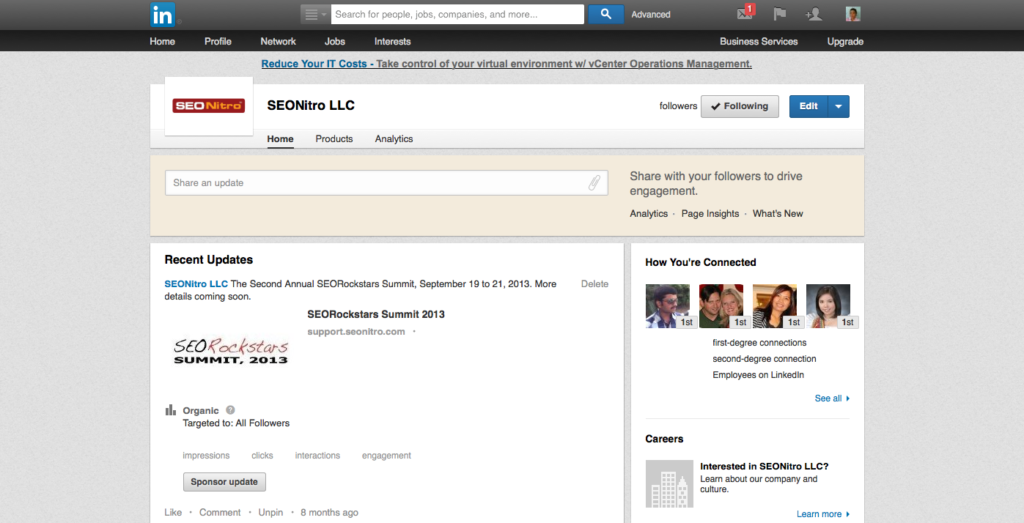Image resolution: width=1024 pixels, height=523 pixels.
Task: Click first-degree connections text
Action: point(759,343)
